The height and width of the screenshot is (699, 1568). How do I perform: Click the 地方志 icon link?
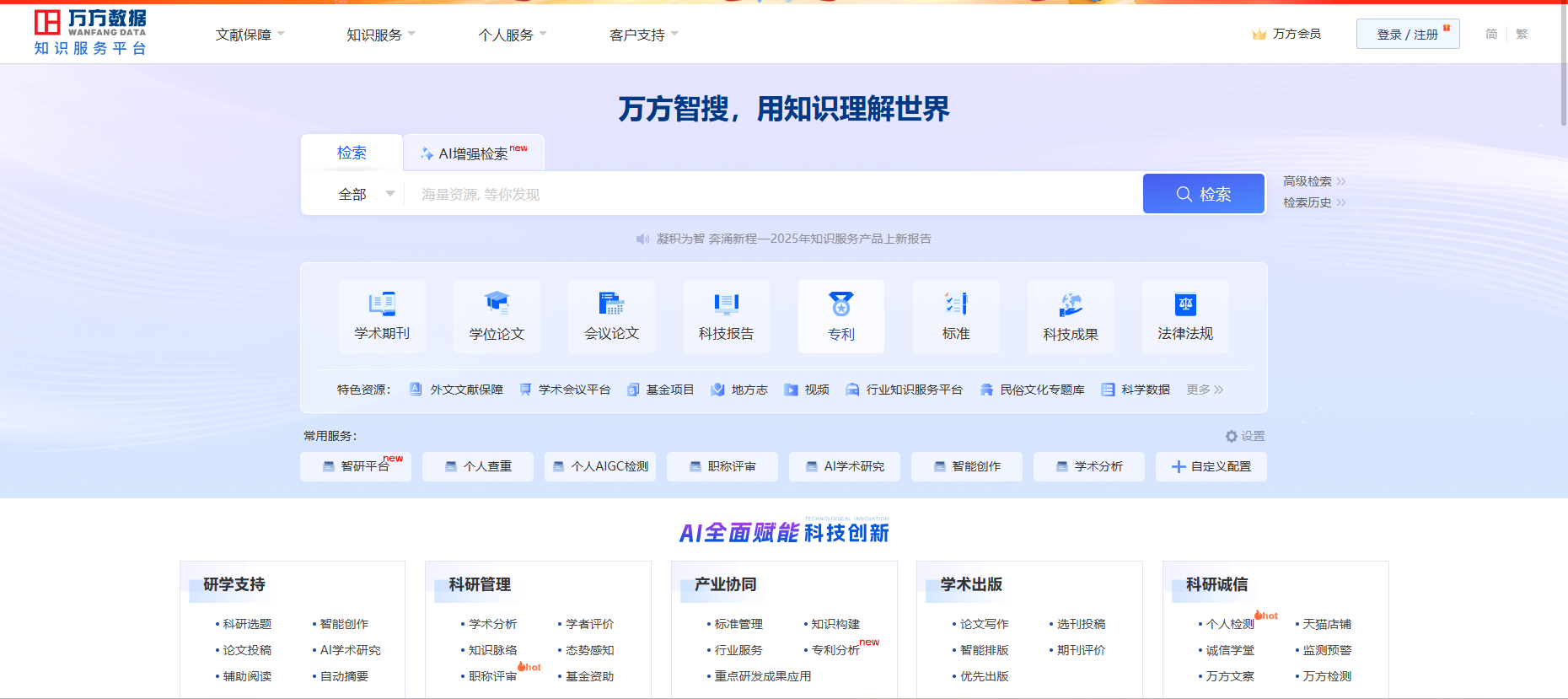(x=717, y=390)
